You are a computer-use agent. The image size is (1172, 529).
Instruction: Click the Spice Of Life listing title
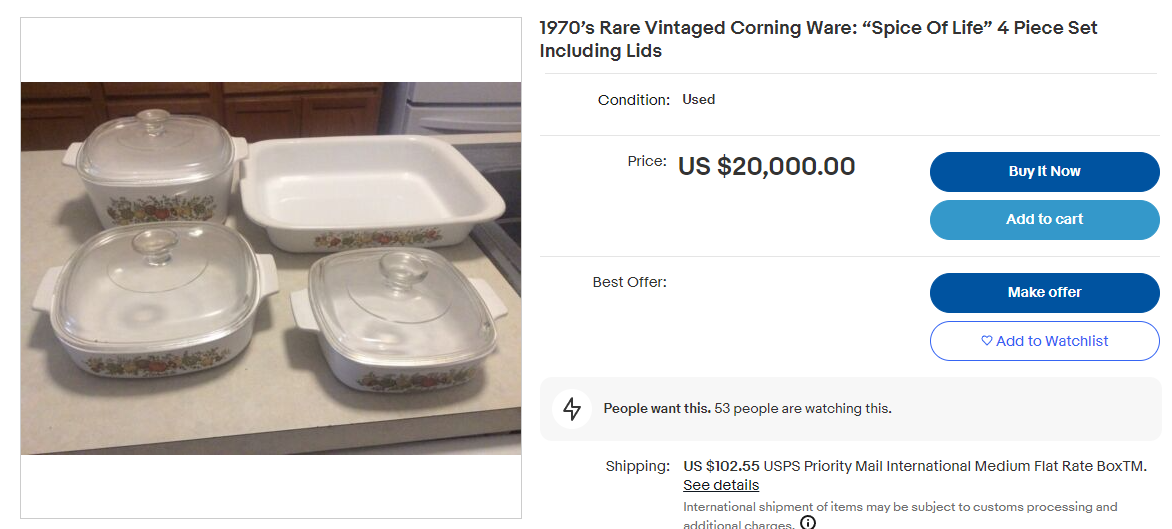818,39
